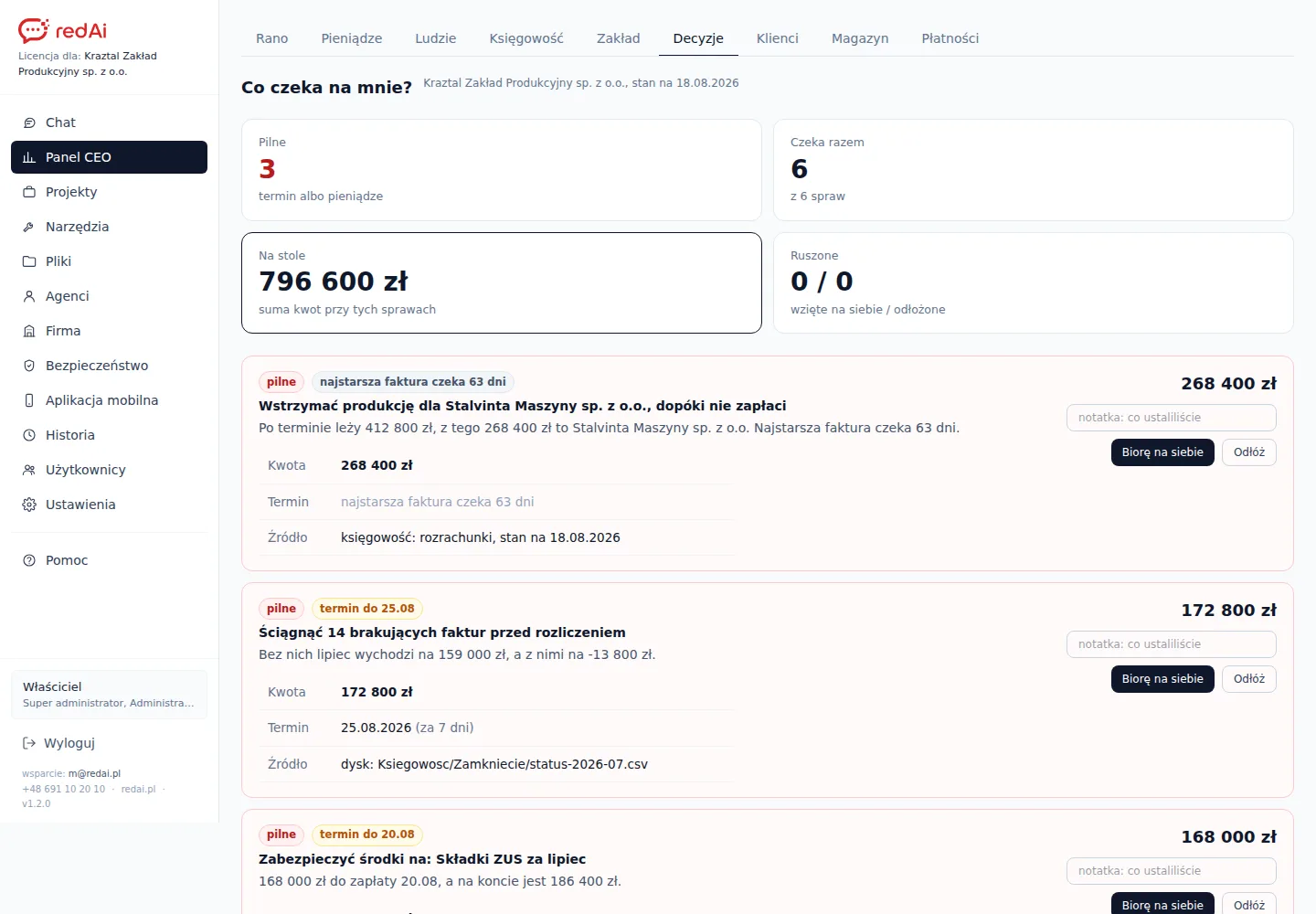Click the 268 400 zł amount at card right

pos(1229,384)
